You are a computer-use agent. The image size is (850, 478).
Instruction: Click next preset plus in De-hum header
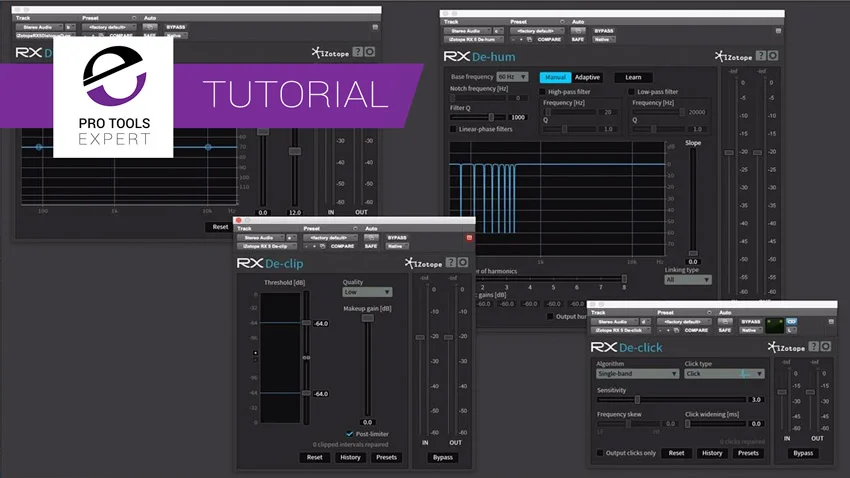tap(521, 40)
